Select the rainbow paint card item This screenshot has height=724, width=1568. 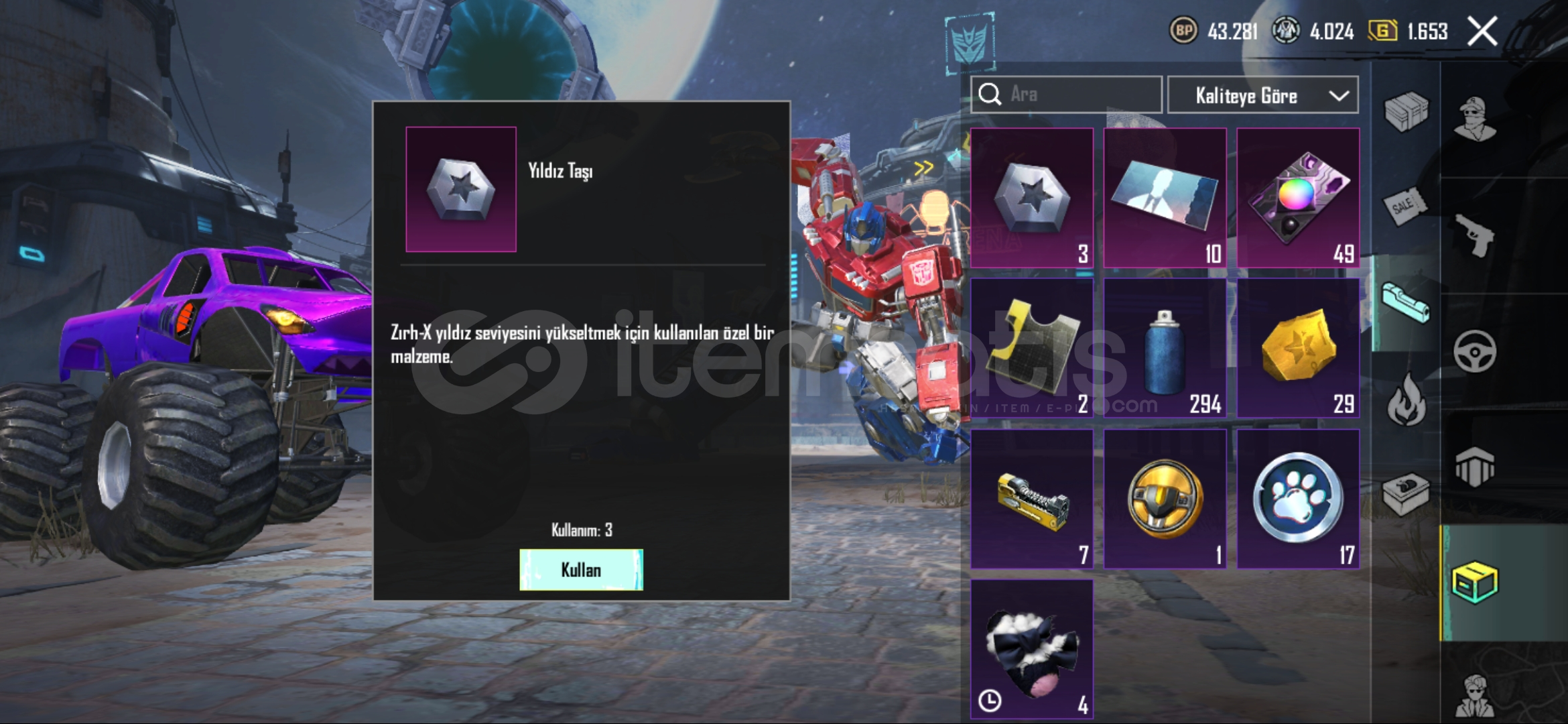[1298, 198]
